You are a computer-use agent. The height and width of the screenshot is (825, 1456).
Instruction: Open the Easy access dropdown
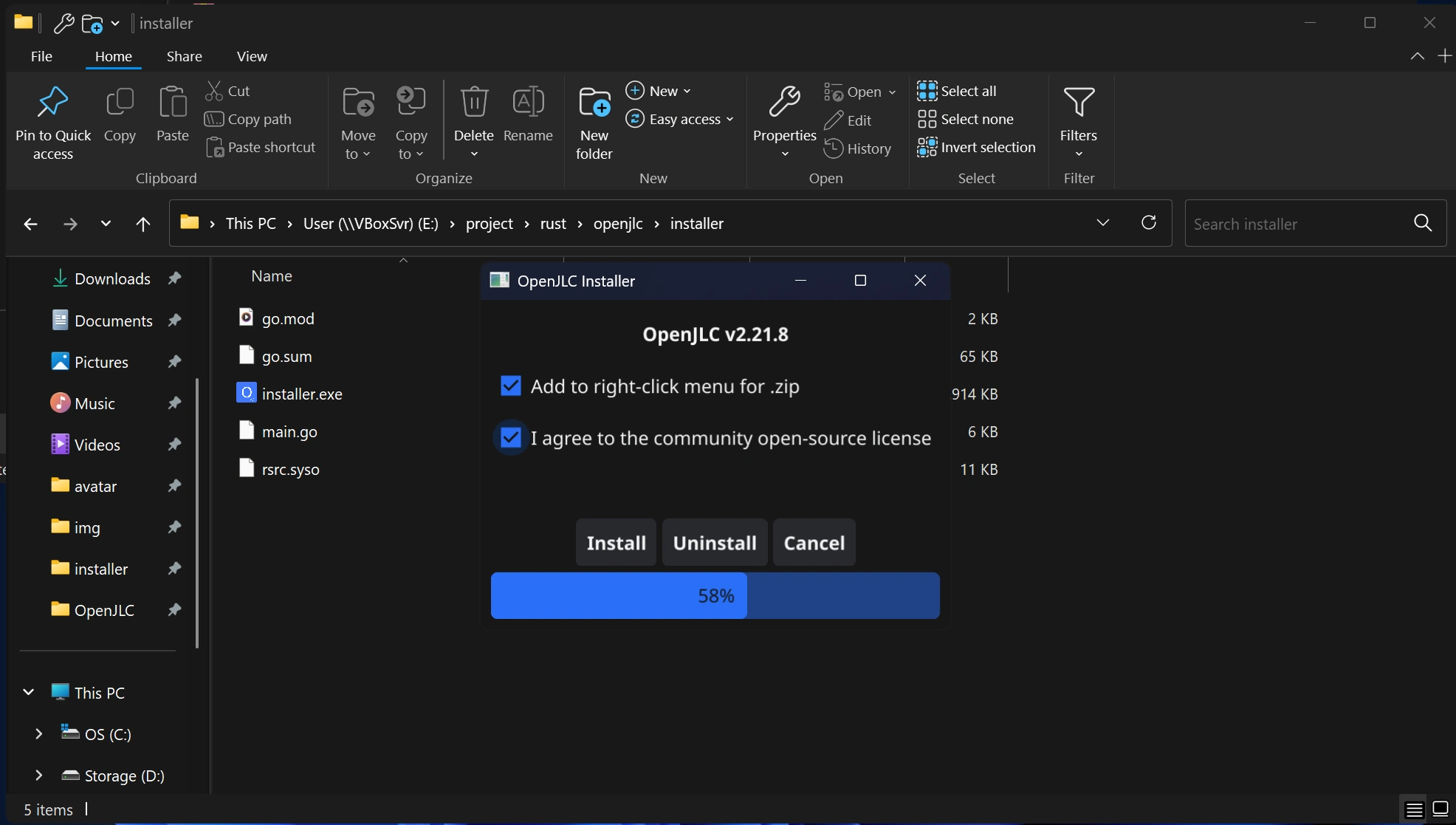tap(680, 119)
